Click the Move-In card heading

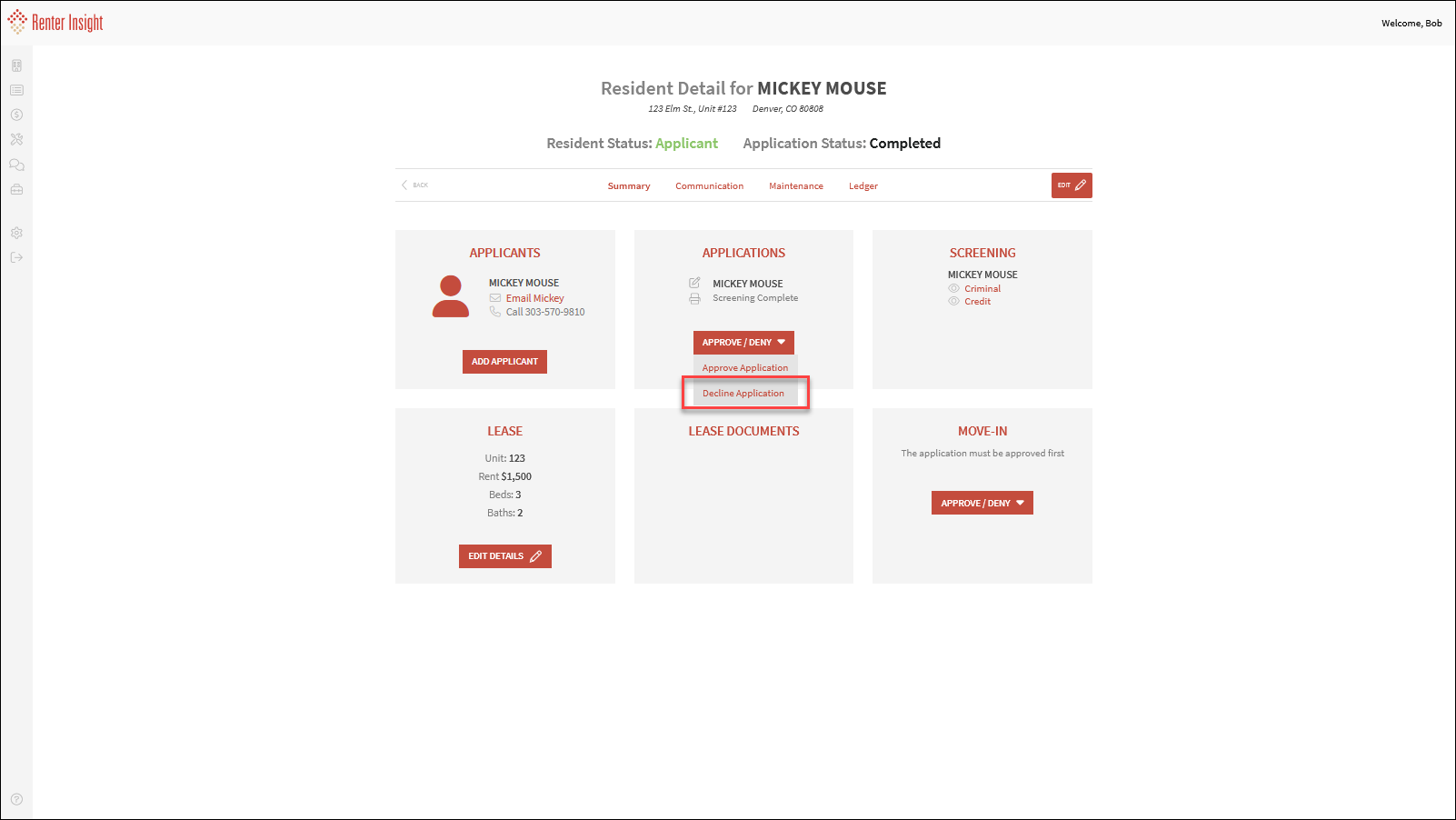click(982, 431)
